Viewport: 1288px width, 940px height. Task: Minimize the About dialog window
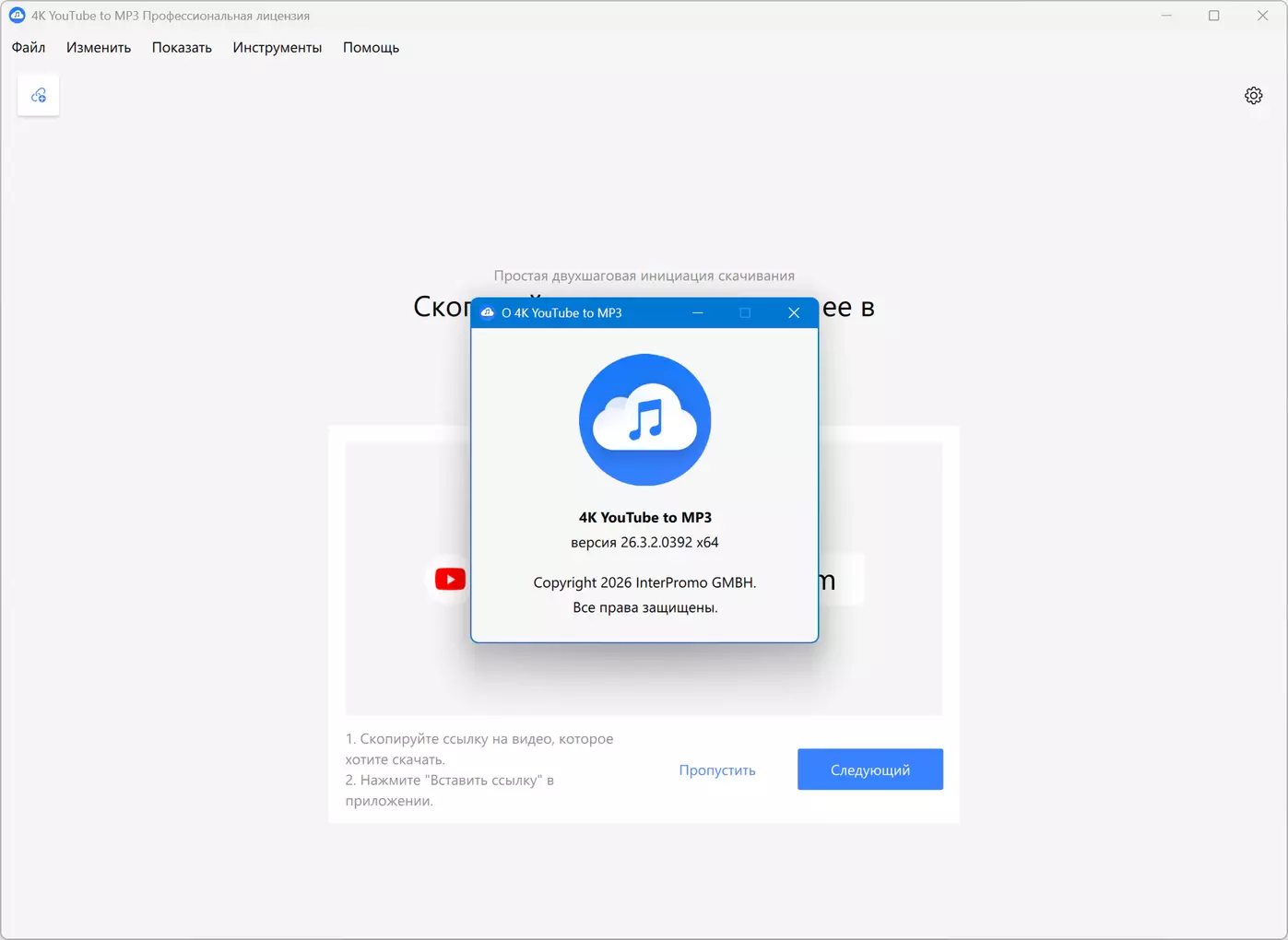click(698, 312)
